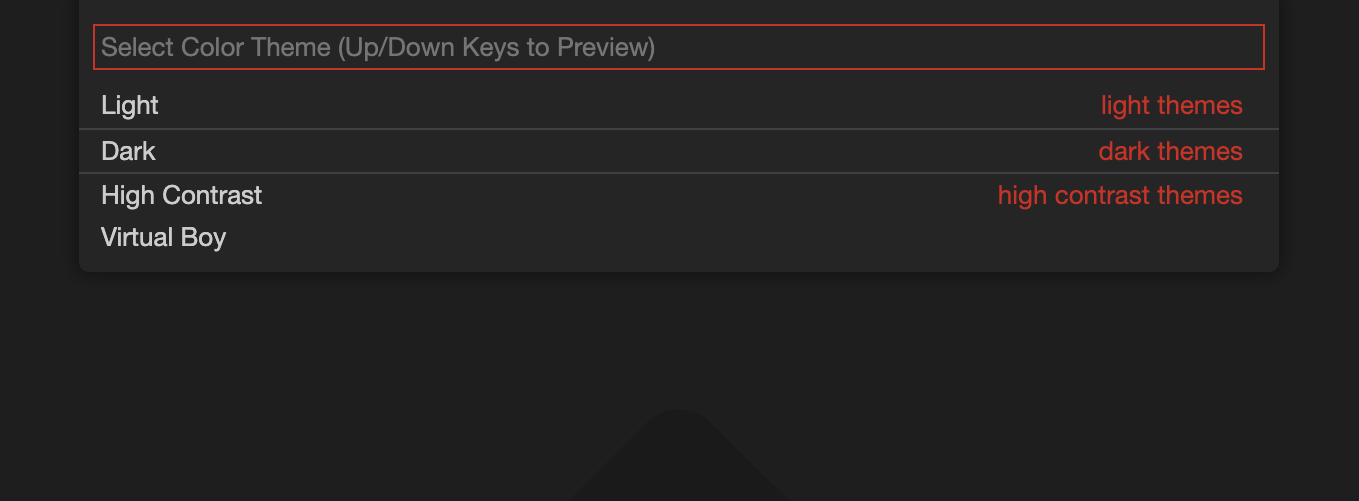Click the red 'dark themes' group label
The height and width of the screenshot is (501, 1359).
pos(1170,151)
